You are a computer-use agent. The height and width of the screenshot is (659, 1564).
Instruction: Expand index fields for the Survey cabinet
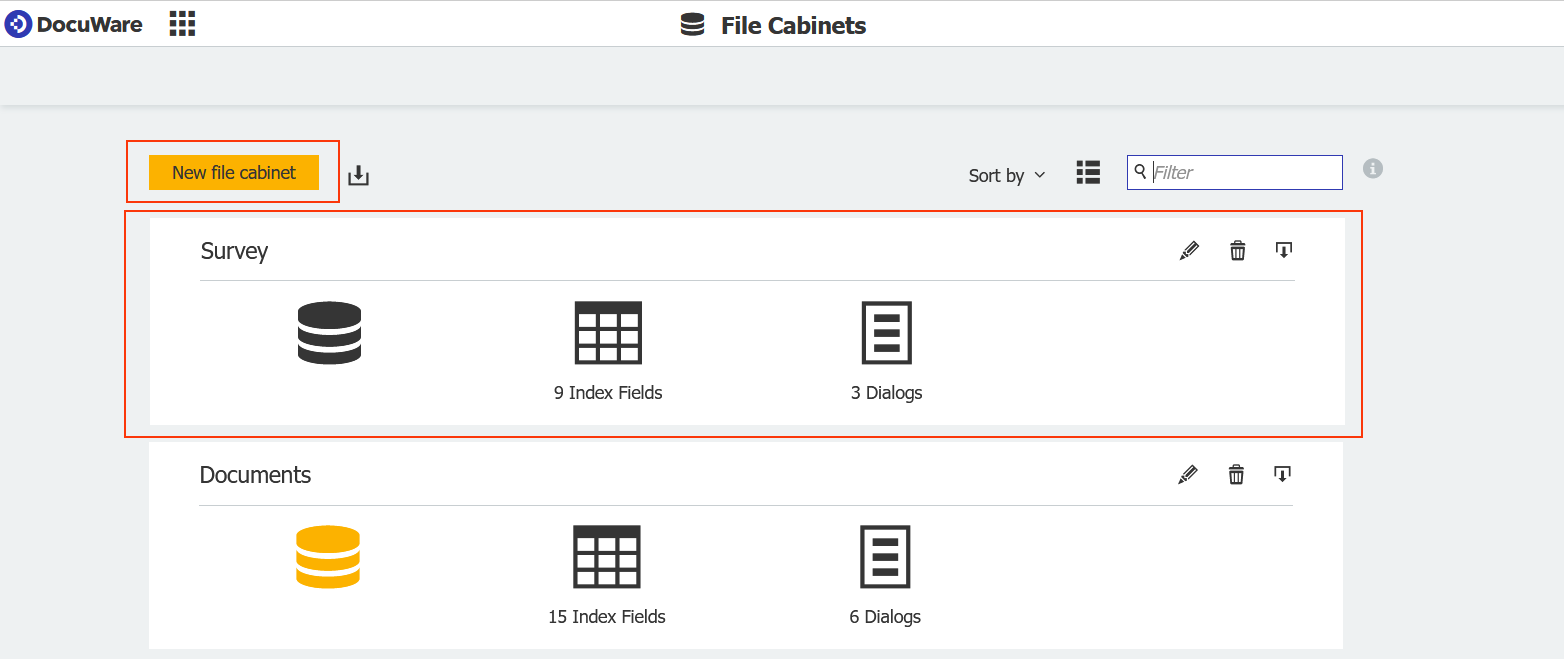[608, 333]
